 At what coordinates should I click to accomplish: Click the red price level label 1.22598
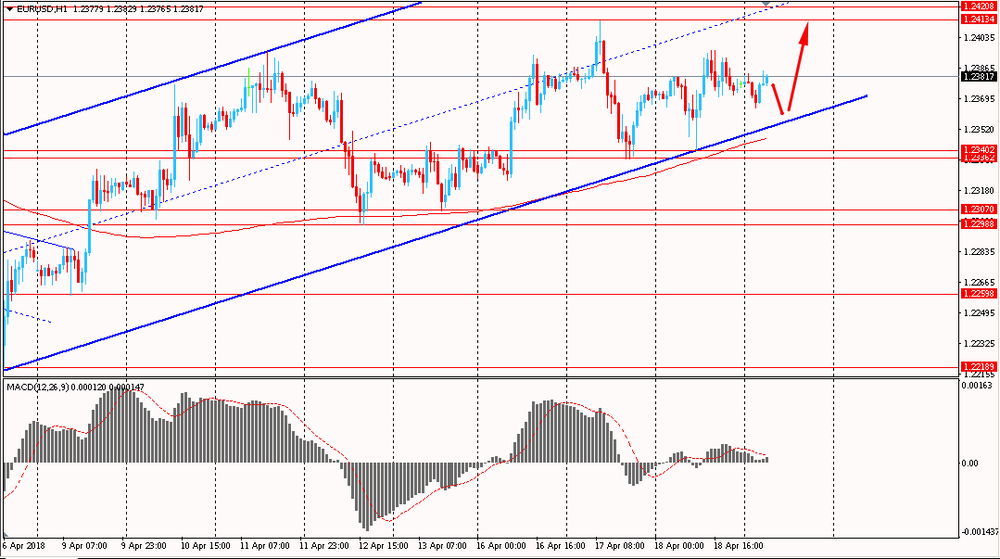978,293
